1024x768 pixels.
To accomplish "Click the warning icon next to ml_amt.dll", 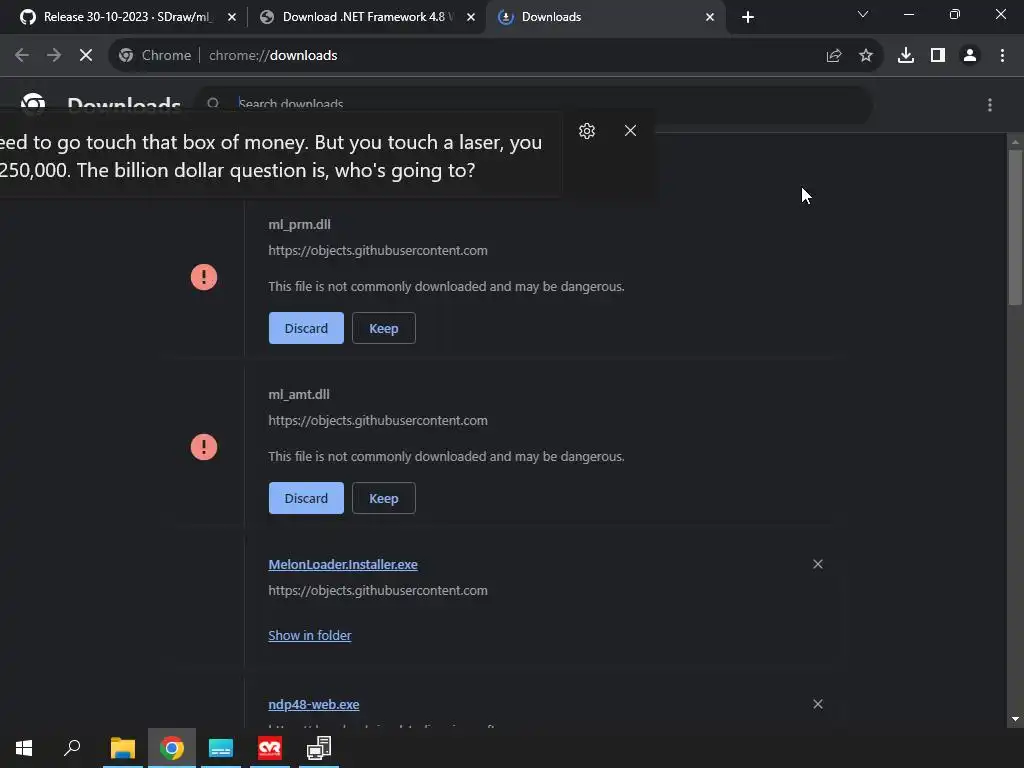I will pos(204,447).
